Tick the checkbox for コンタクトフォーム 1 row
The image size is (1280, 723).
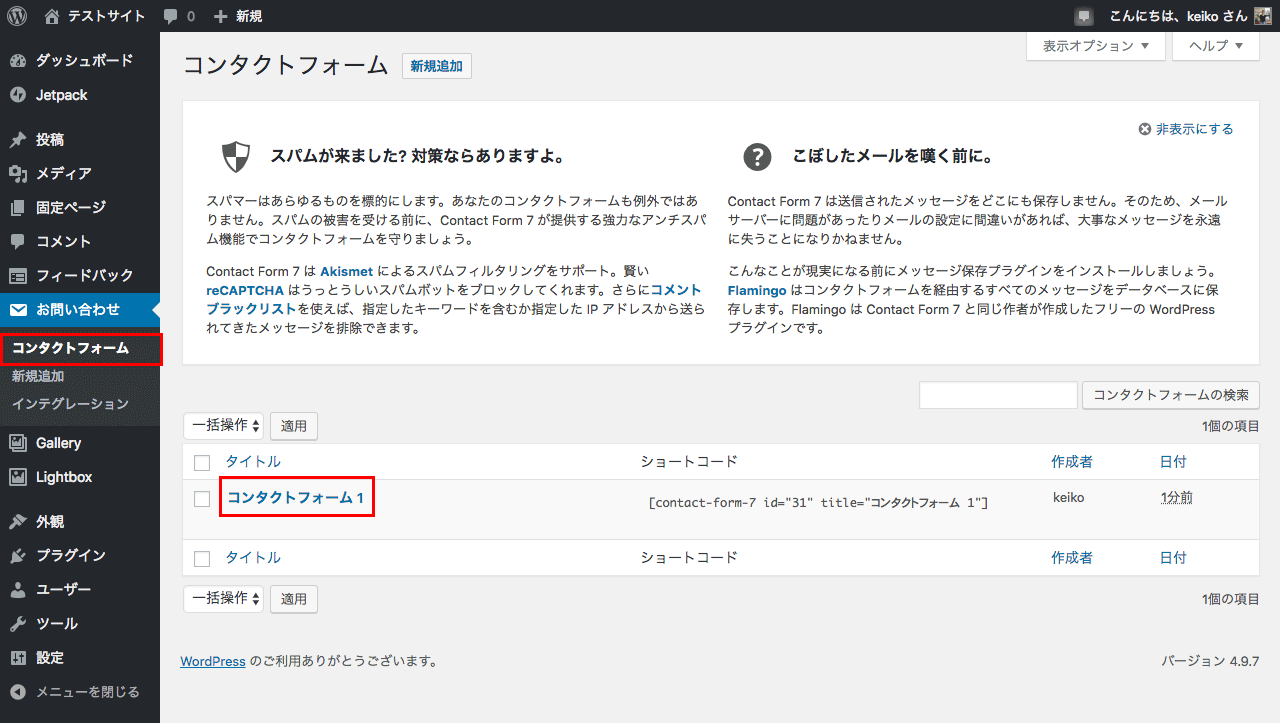tap(202, 499)
